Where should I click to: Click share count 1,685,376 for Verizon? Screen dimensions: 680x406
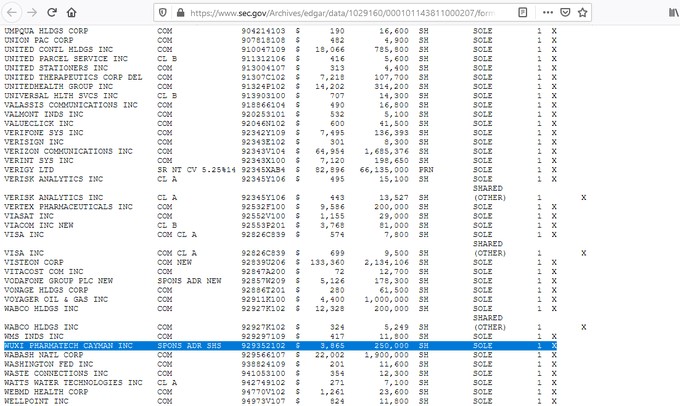(x=386, y=151)
